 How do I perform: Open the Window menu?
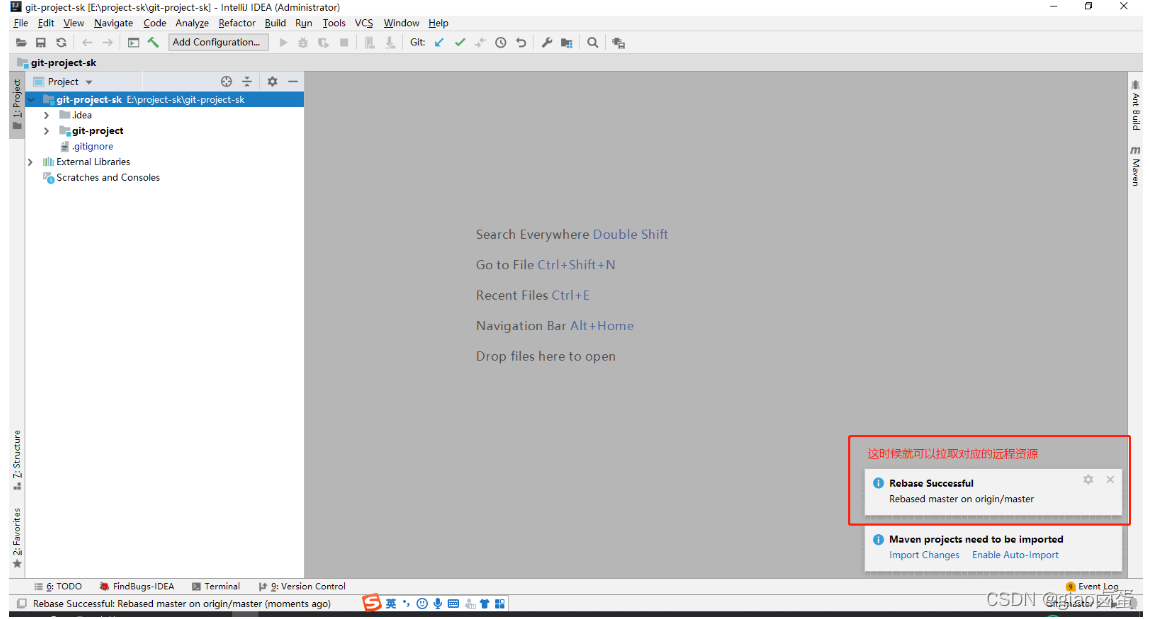coord(402,23)
